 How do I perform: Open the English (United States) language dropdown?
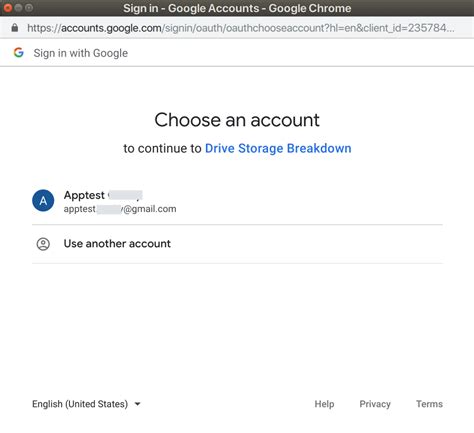point(86,404)
